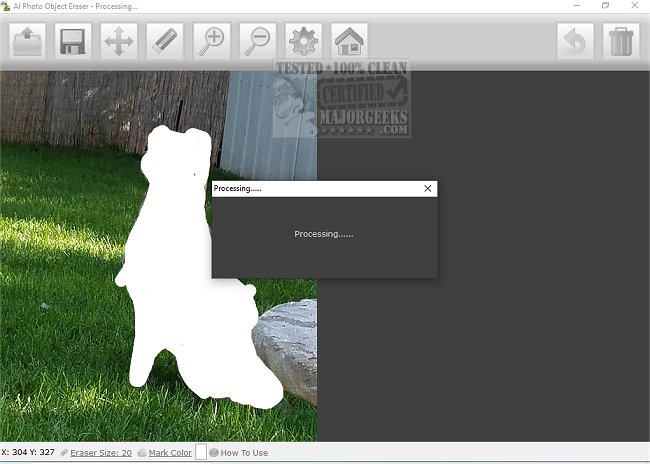Screen dimensions: 650x464
Task: Zoom in with the magnifier plus icon
Action: [x=211, y=41]
